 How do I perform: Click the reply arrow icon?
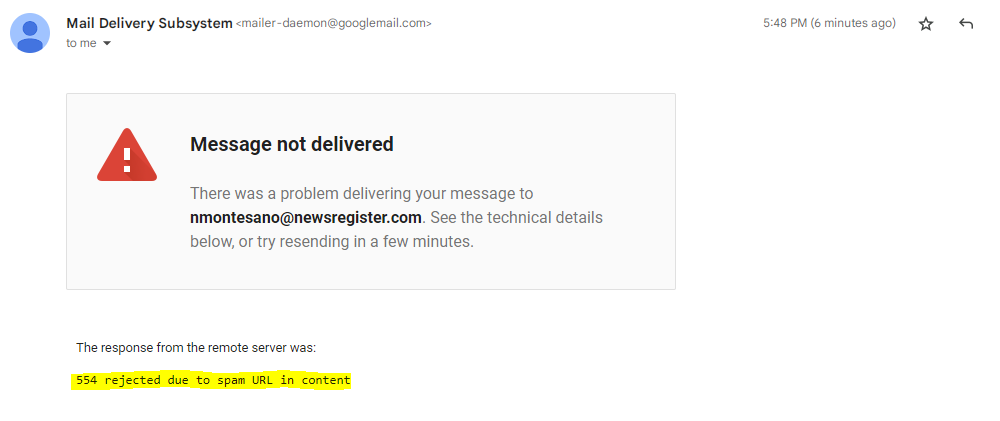pyautogui.click(x=966, y=24)
